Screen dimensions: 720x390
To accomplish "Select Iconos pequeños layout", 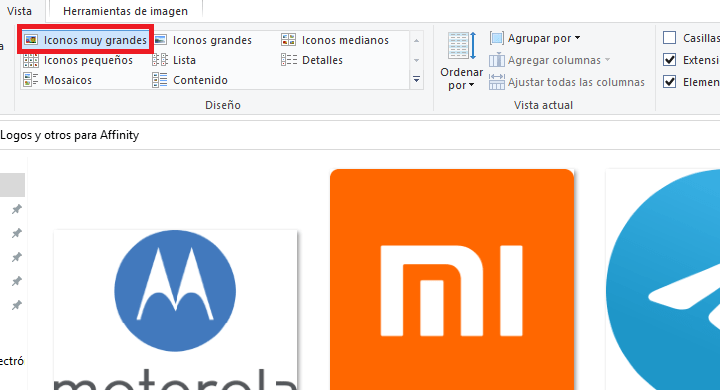I will tap(78, 60).
